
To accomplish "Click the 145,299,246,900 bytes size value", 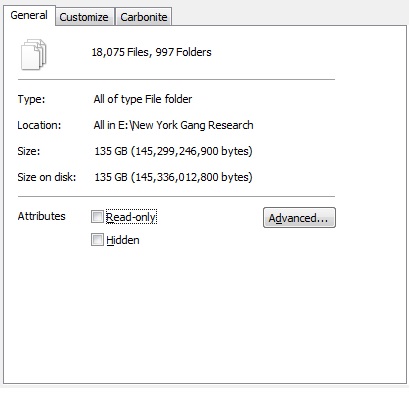I will 192,151.
